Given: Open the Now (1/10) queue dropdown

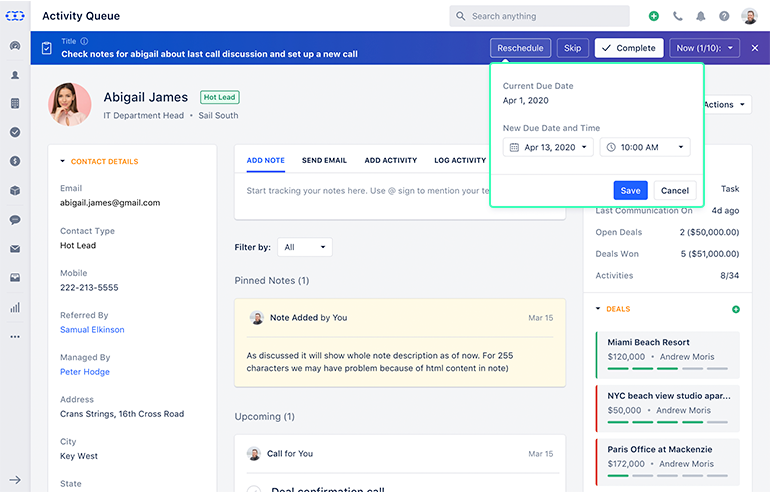Looking at the screenshot, I should pyautogui.click(x=704, y=48).
